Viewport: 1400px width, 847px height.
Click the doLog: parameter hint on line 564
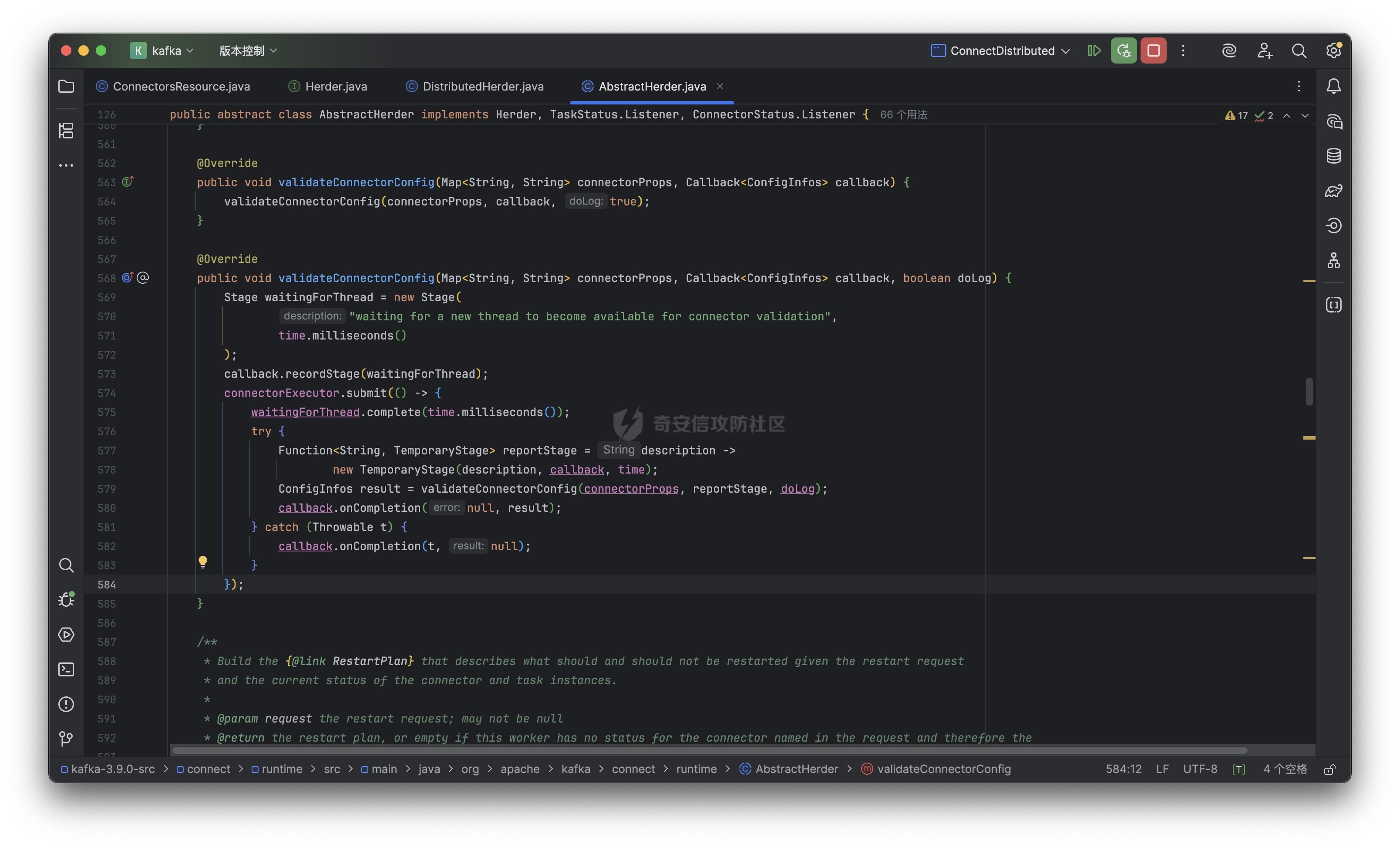586,201
